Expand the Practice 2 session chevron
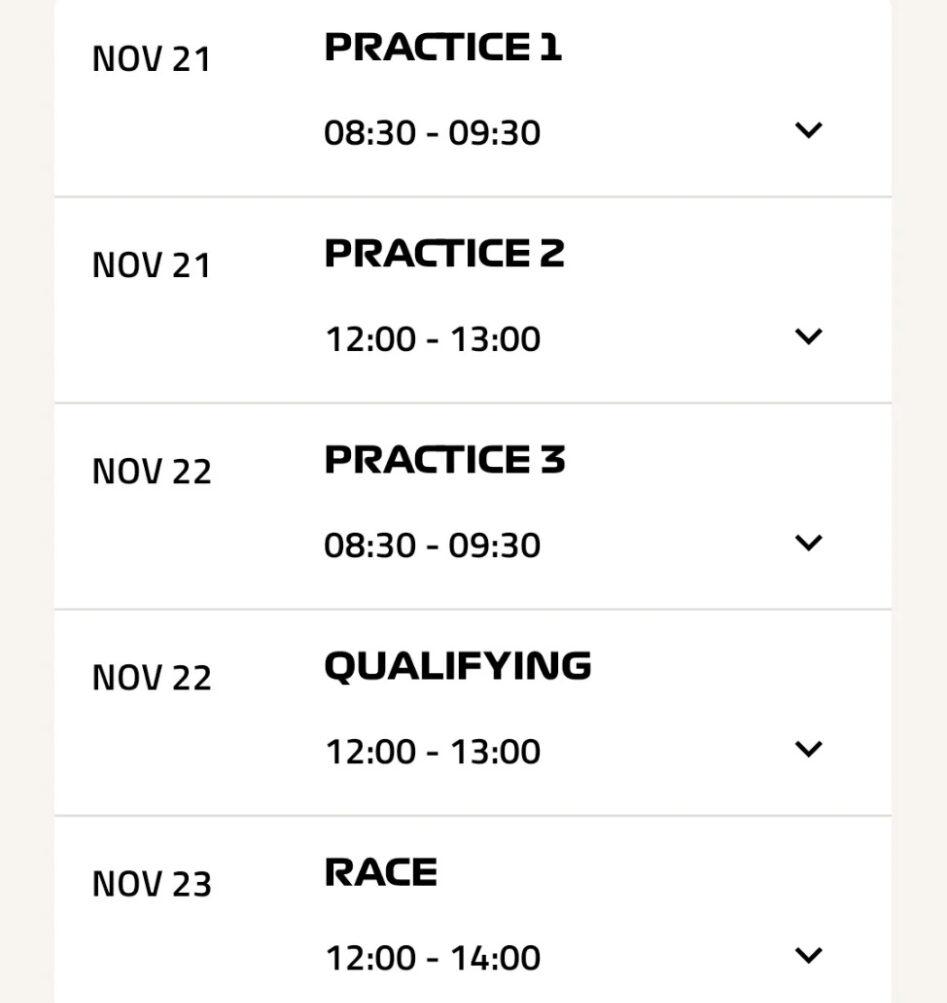This screenshot has height=1003, width=947. [808, 336]
